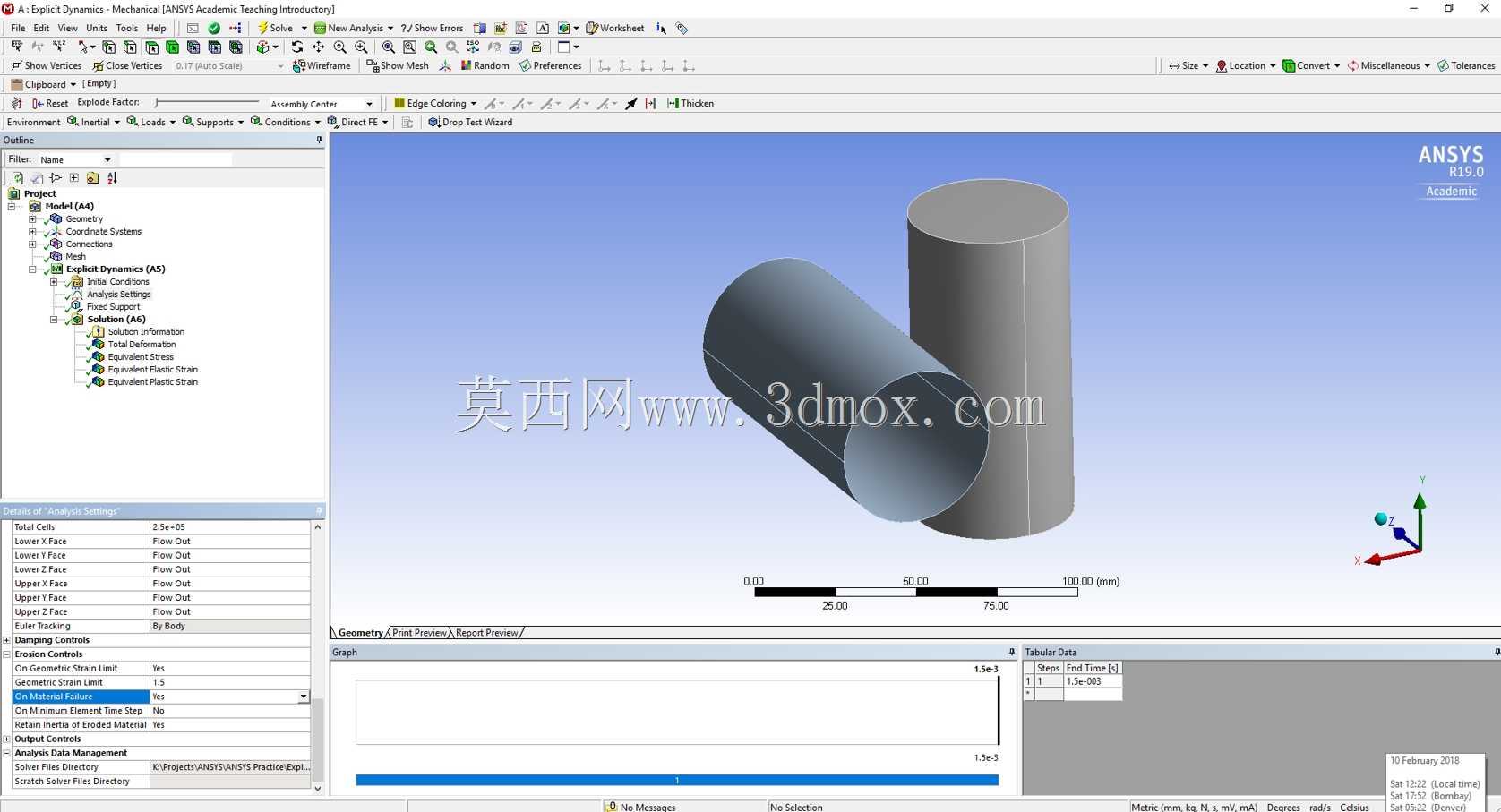Click the Expand All plus icon in Outline toolbar
Screen dimensions: 1501x812
[74, 178]
